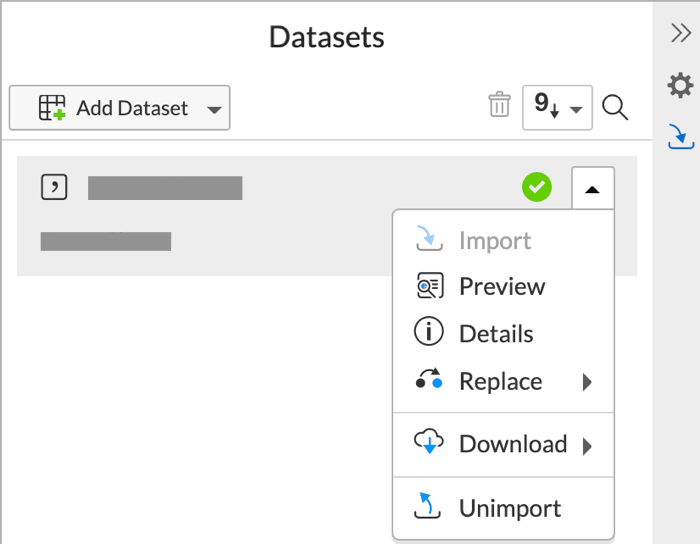Open the sort order dropdown
Screen dimensions: 700x544
[x=557, y=108]
